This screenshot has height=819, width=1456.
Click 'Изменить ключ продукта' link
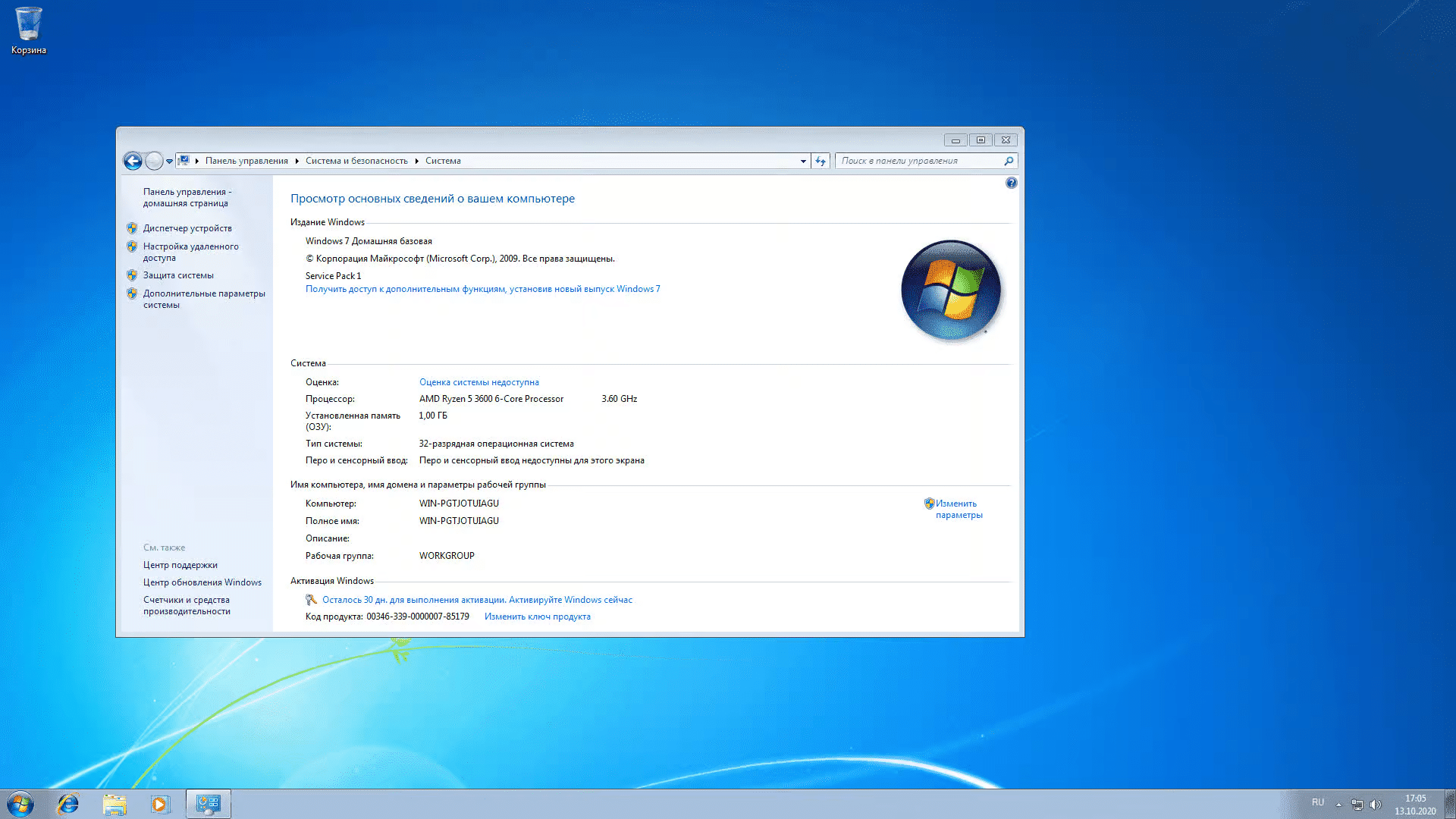pos(537,617)
